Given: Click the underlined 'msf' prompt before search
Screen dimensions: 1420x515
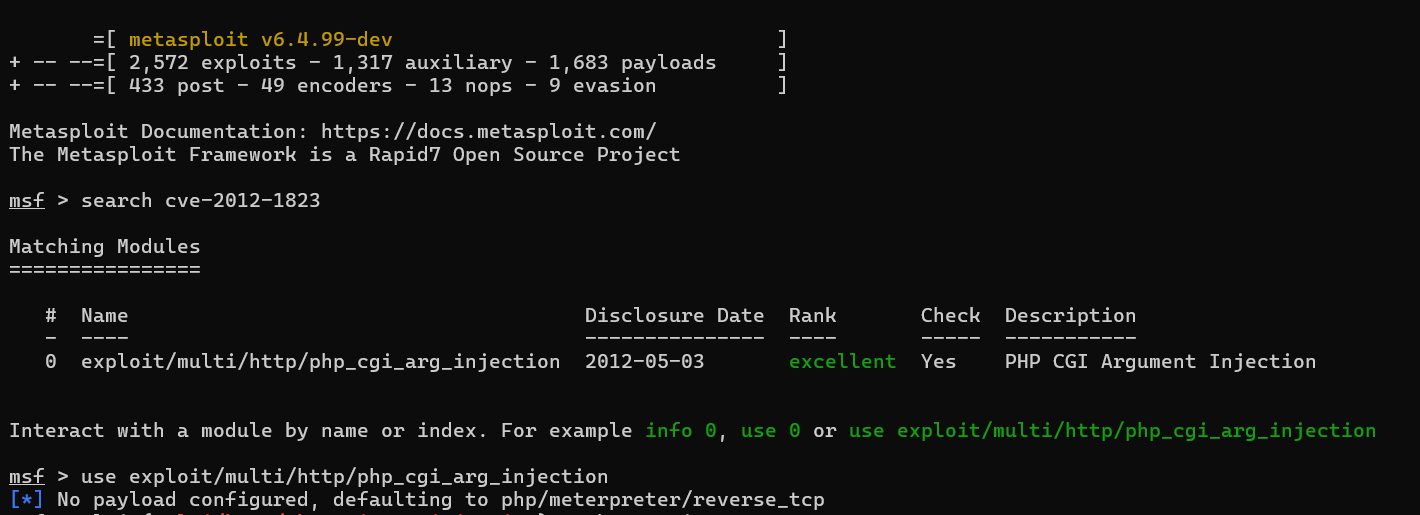Looking at the screenshot, I should point(26,201).
